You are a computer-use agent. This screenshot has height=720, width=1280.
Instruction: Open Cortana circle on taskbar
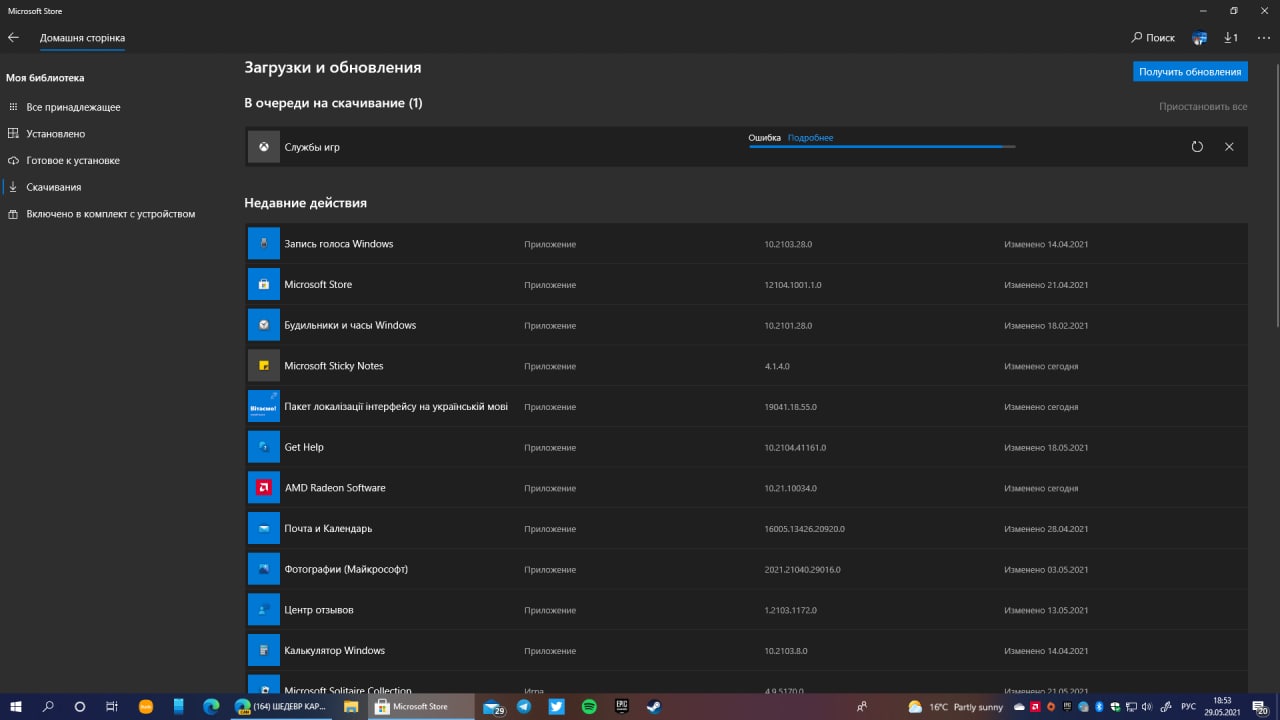80,706
